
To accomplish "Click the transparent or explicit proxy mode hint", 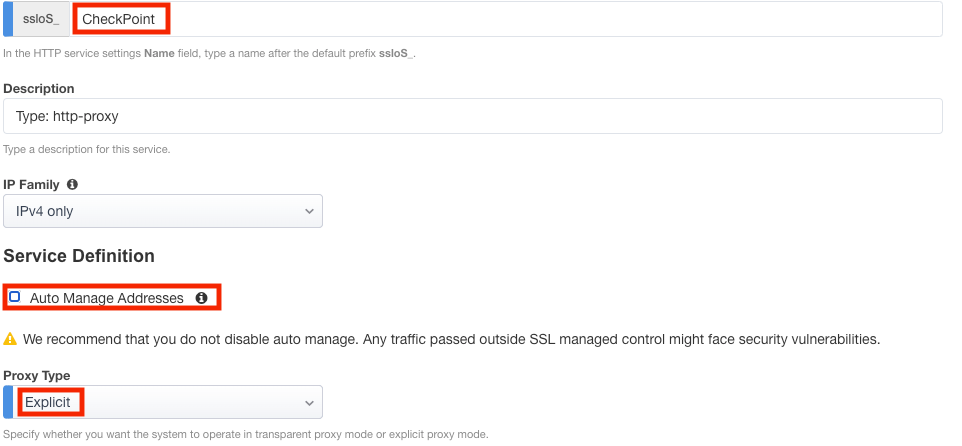I will (x=245, y=435).
